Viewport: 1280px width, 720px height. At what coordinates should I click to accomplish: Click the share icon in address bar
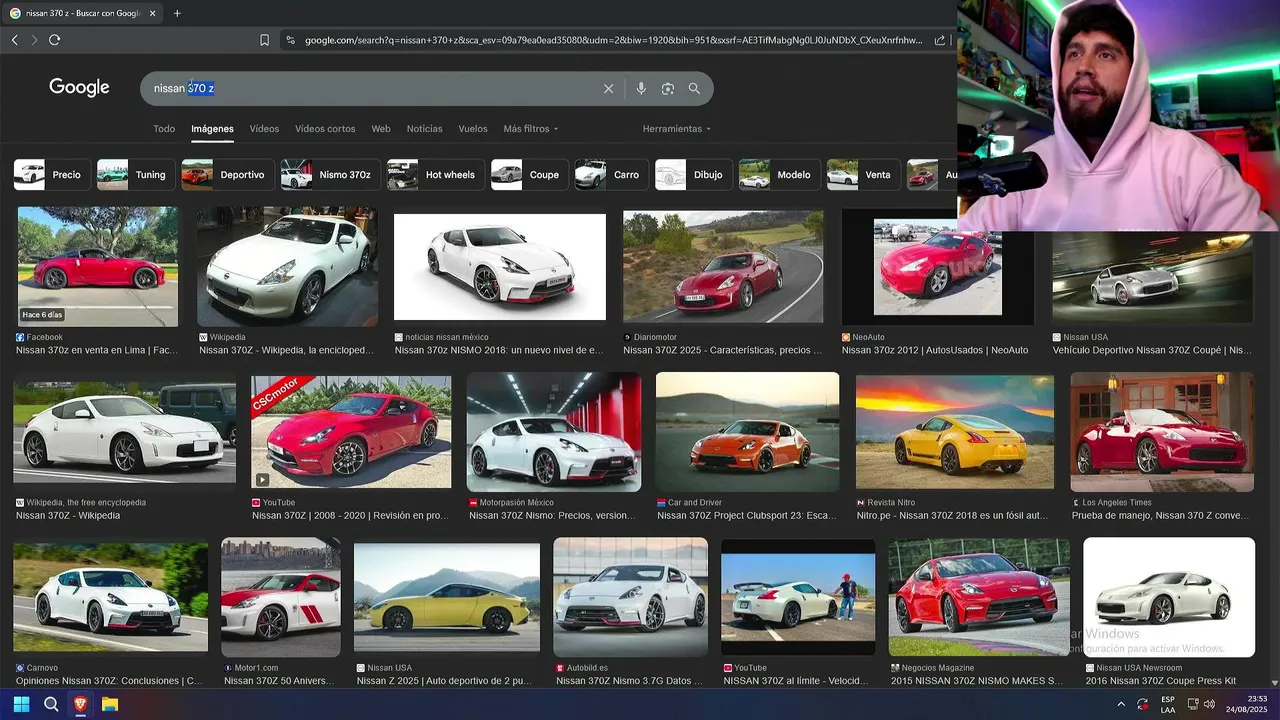click(940, 40)
